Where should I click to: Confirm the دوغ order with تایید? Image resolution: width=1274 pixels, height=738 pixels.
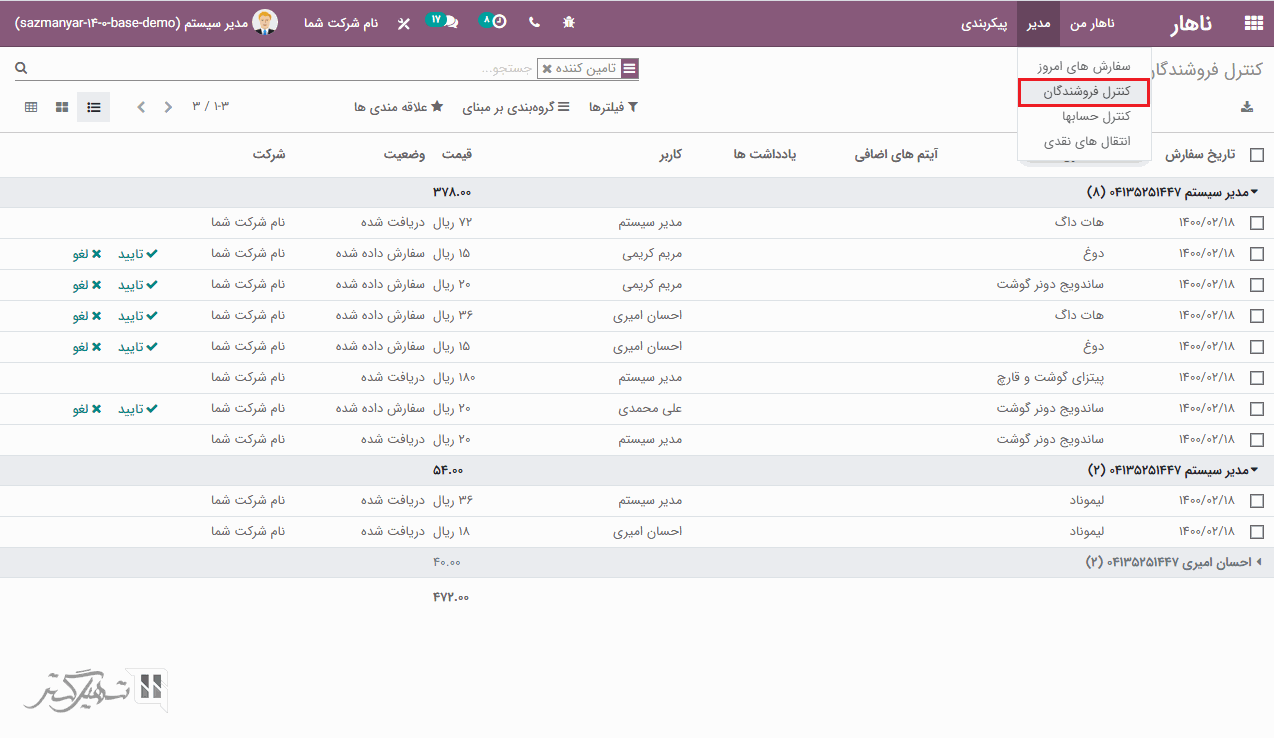tap(137, 254)
